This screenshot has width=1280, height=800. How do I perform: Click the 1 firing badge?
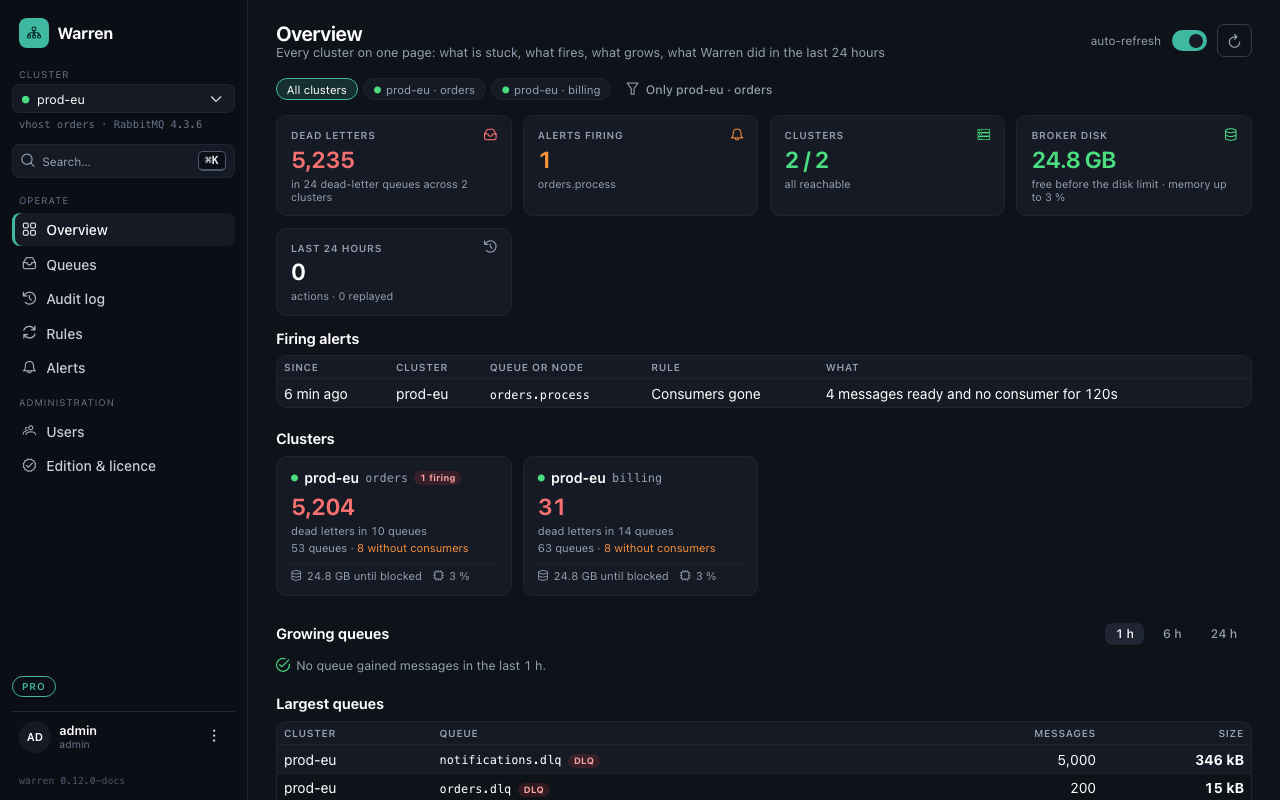coord(437,478)
